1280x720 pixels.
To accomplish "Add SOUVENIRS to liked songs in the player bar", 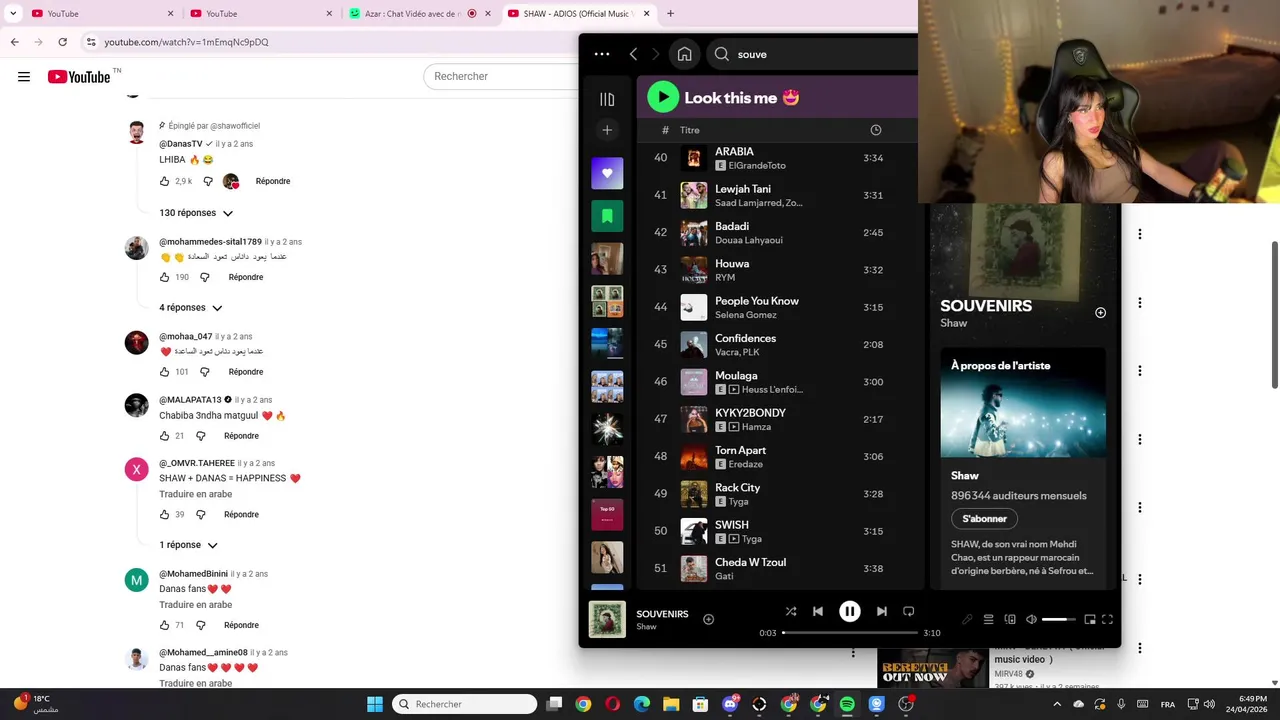I will (708, 619).
